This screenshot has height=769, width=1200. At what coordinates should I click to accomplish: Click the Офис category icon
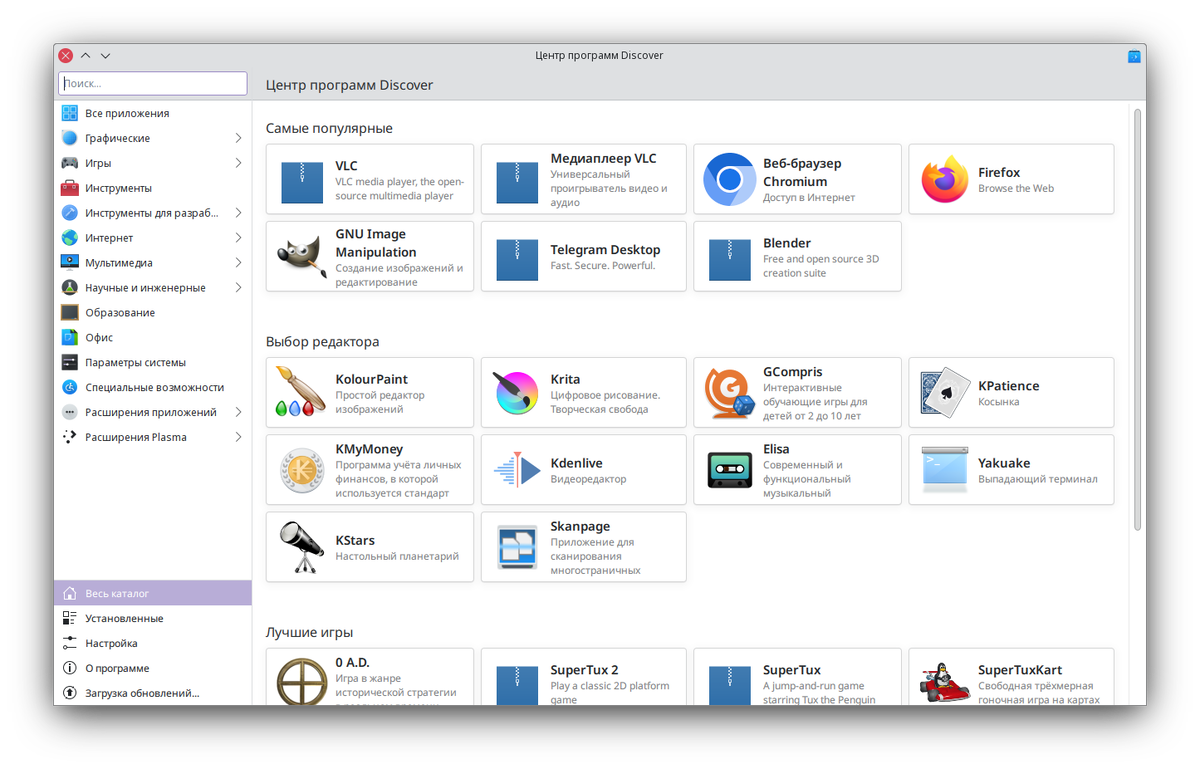click(69, 337)
